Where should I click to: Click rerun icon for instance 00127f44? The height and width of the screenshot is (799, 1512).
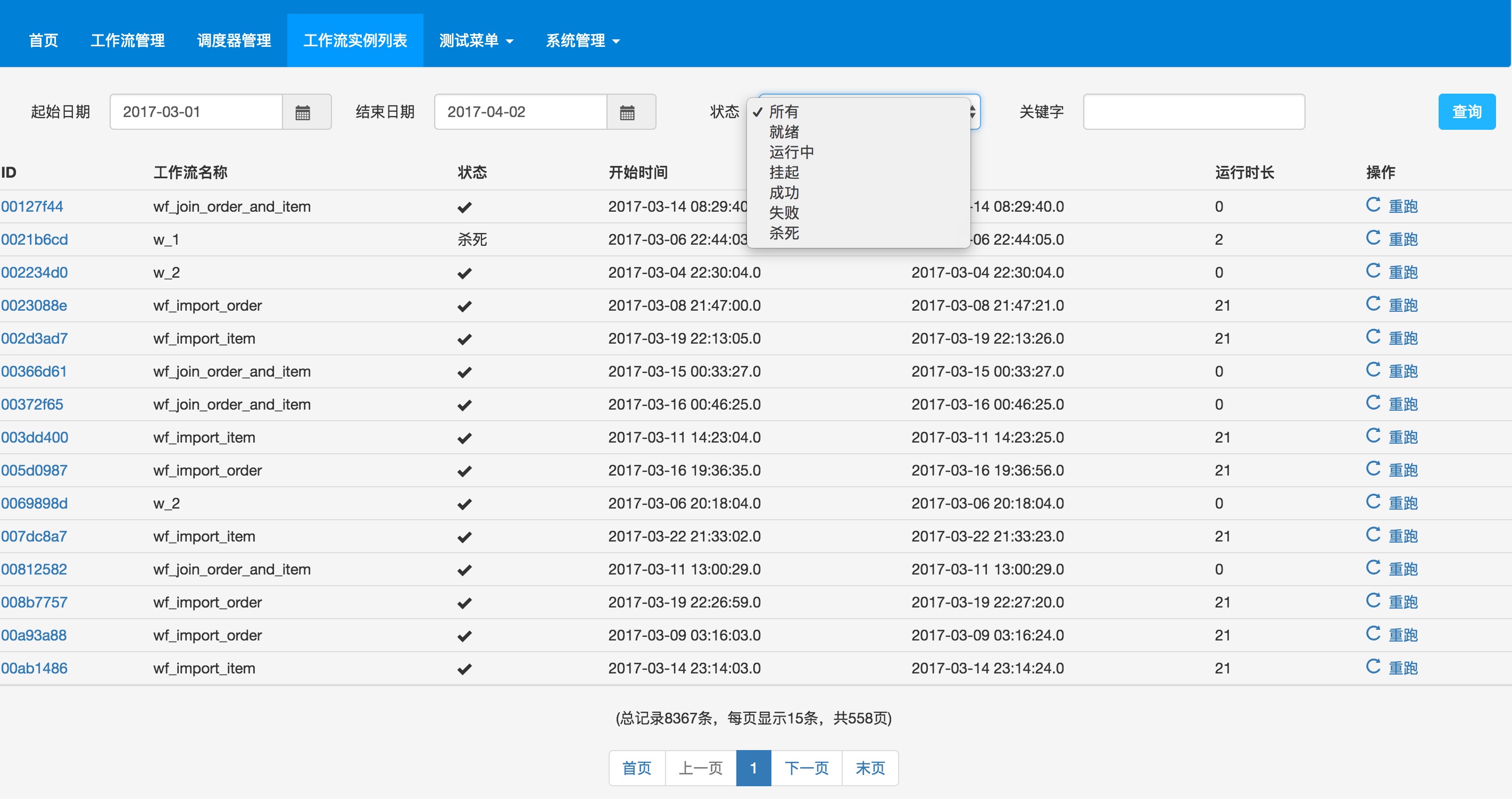pos(1373,205)
